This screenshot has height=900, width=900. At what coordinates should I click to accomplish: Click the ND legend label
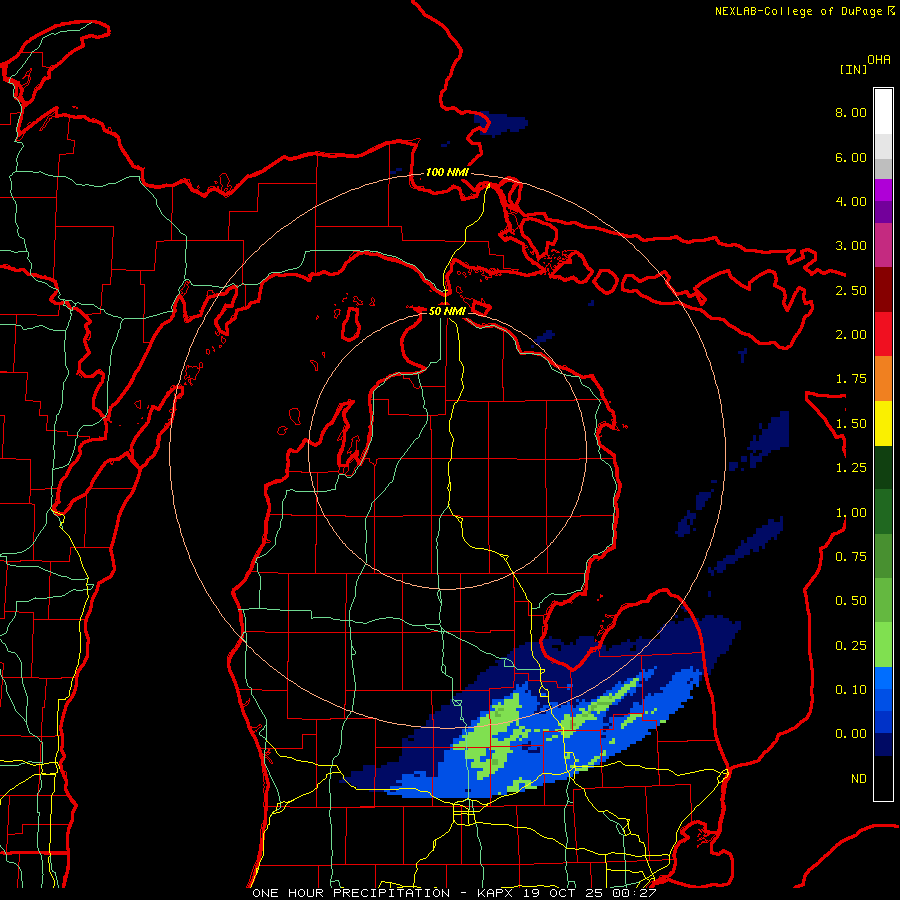[859, 779]
